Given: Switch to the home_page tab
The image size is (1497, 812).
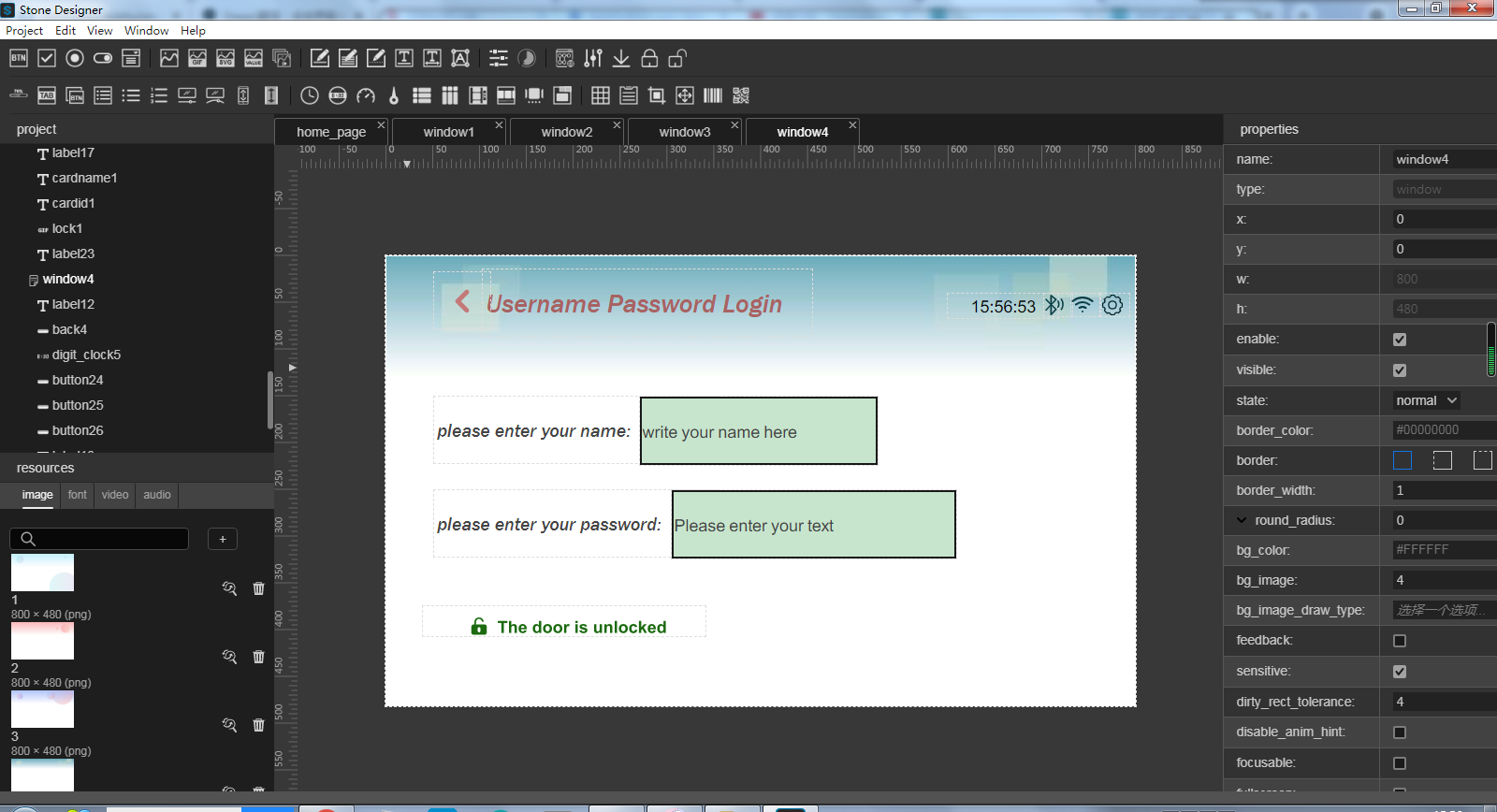Looking at the screenshot, I should (331, 132).
